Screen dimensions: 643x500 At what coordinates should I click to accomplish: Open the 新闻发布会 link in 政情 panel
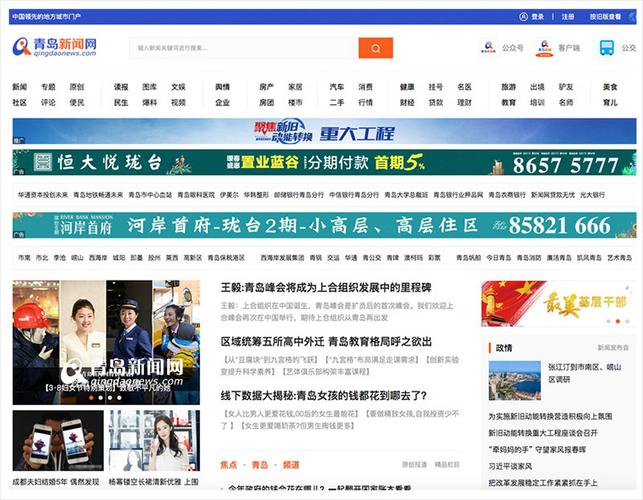tap(613, 348)
